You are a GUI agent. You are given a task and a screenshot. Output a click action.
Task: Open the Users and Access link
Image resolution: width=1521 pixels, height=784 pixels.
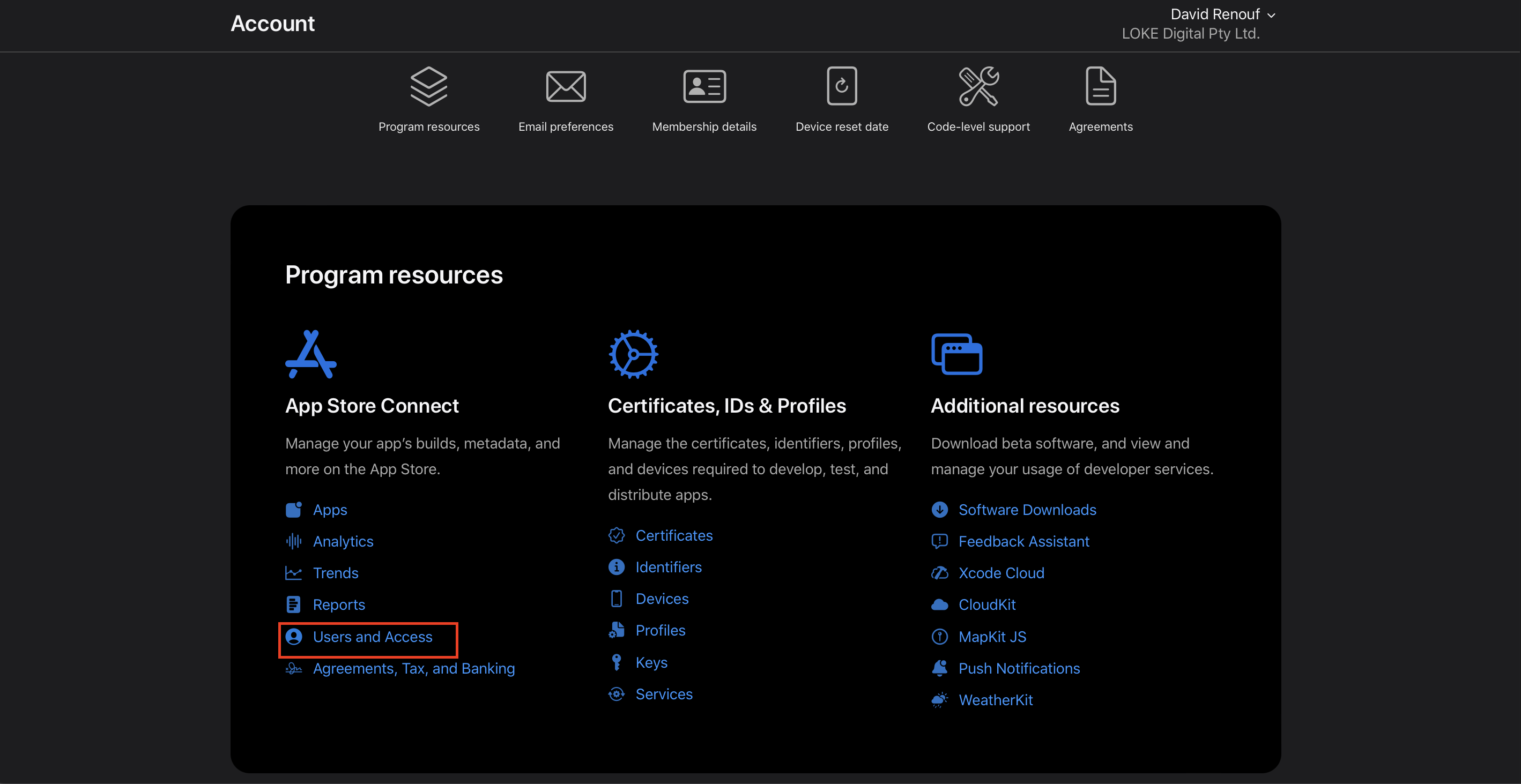(x=373, y=637)
